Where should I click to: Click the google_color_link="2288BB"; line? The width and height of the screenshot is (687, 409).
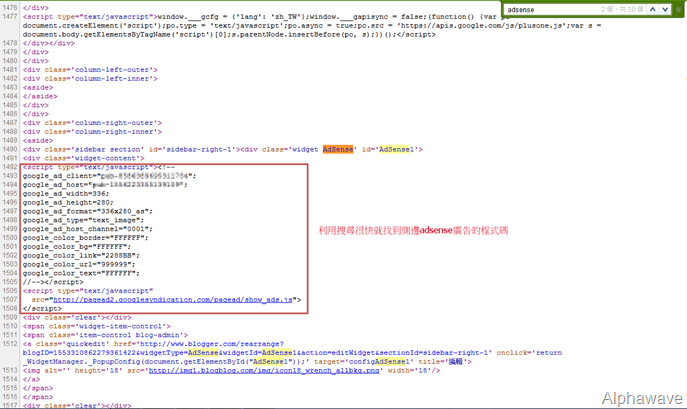[81, 256]
